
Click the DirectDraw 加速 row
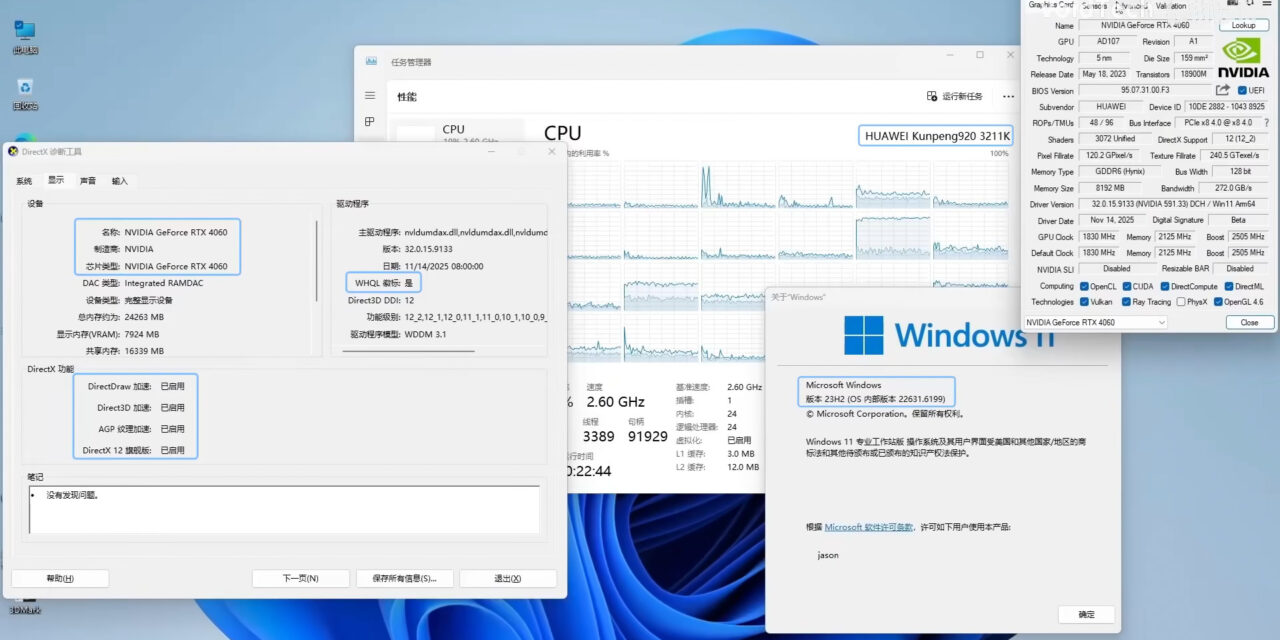(x=136, y=386)
